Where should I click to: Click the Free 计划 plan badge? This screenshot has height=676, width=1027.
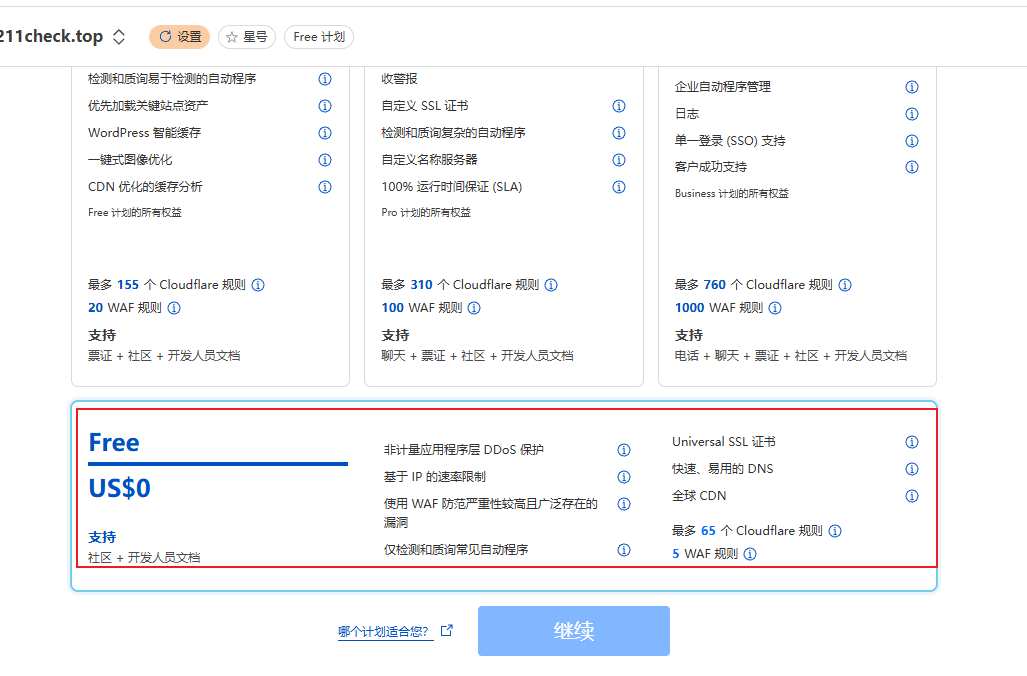tap(319, 37)
